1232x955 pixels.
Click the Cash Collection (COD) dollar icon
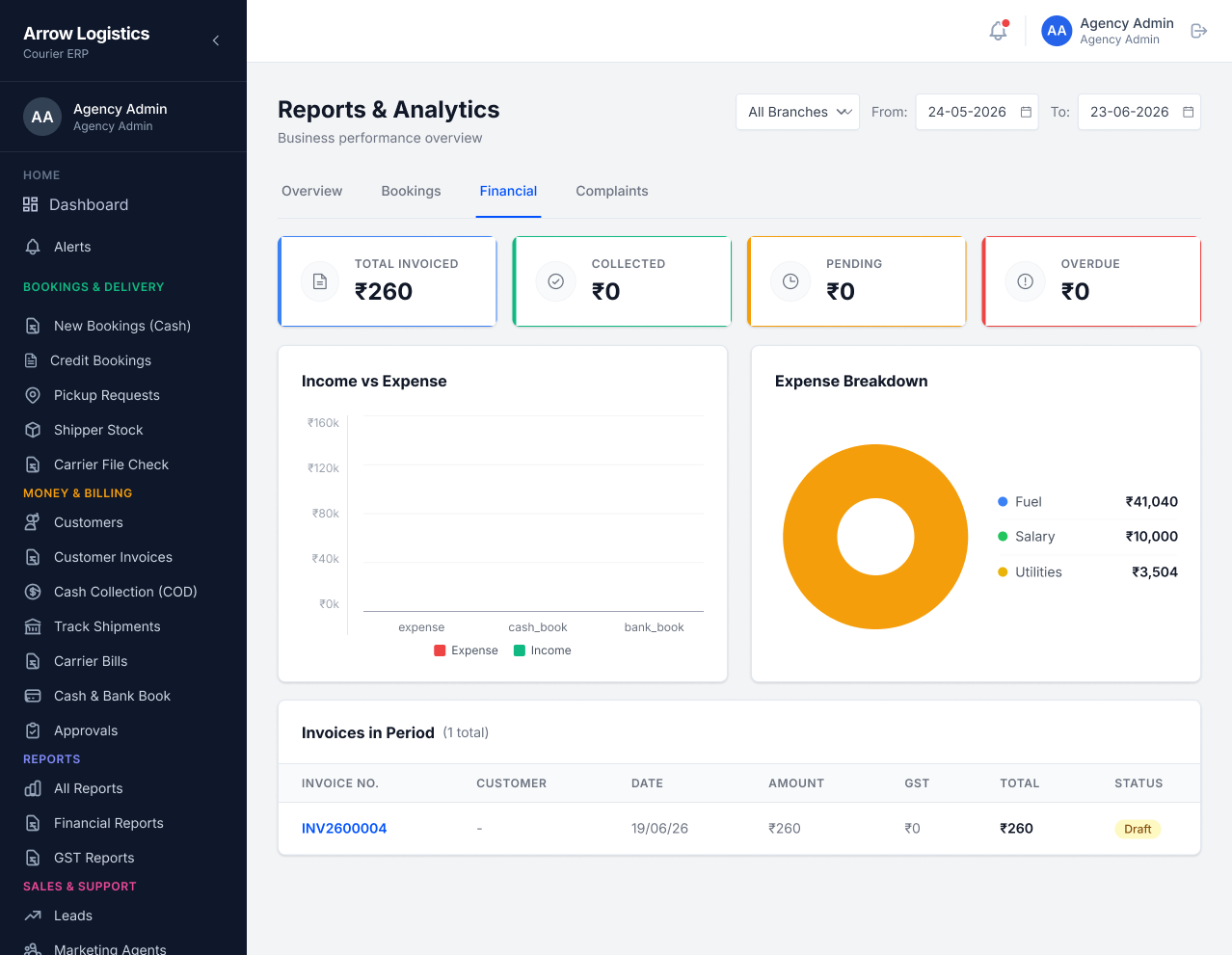(x=33, y=592)
